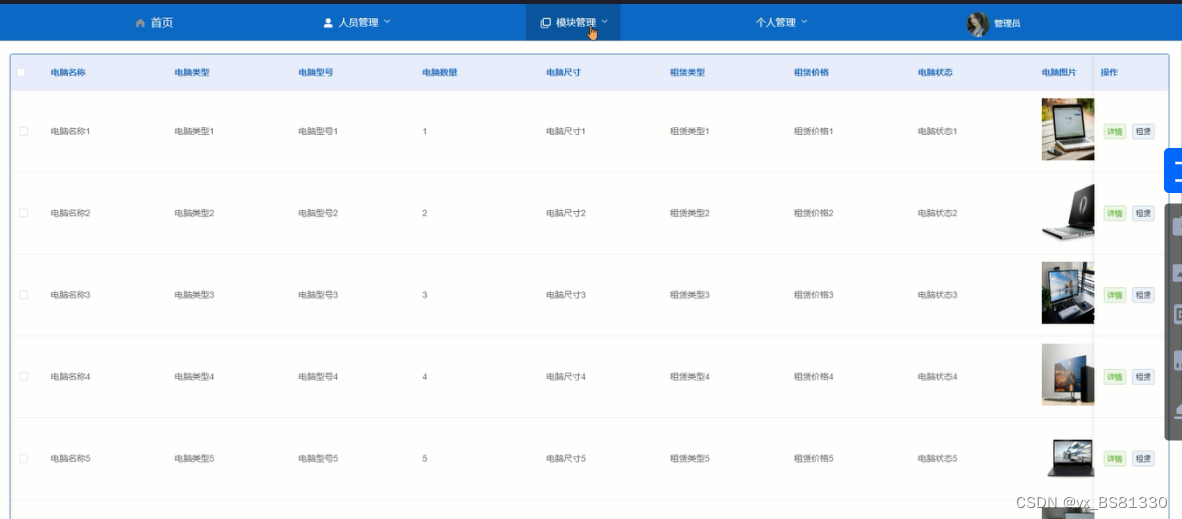Open the laptop thumbnail of 电脑名称1
1182x519 pixels.
[x=1067, y=129]
